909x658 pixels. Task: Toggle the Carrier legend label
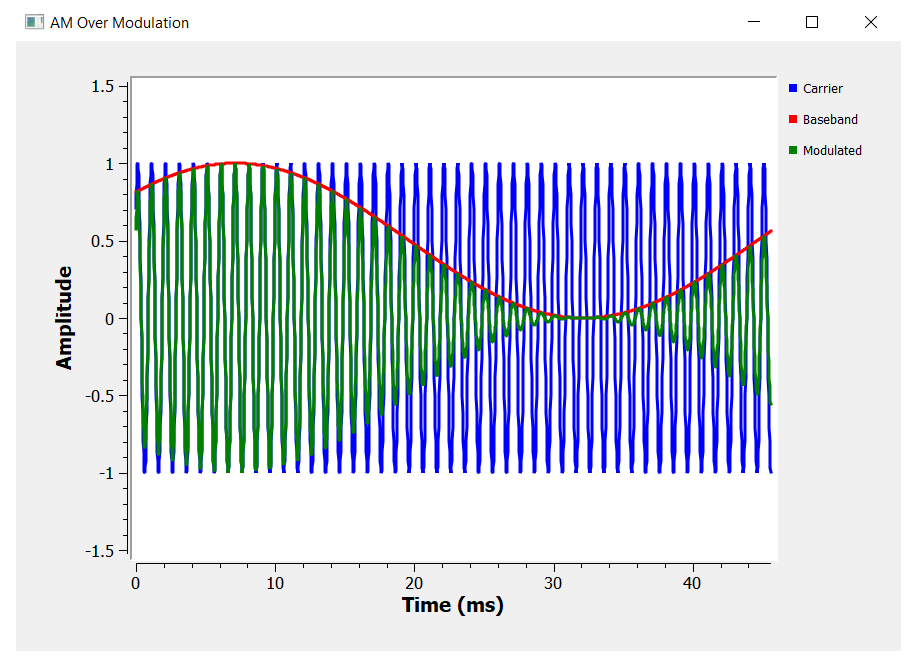click(822, 89)
